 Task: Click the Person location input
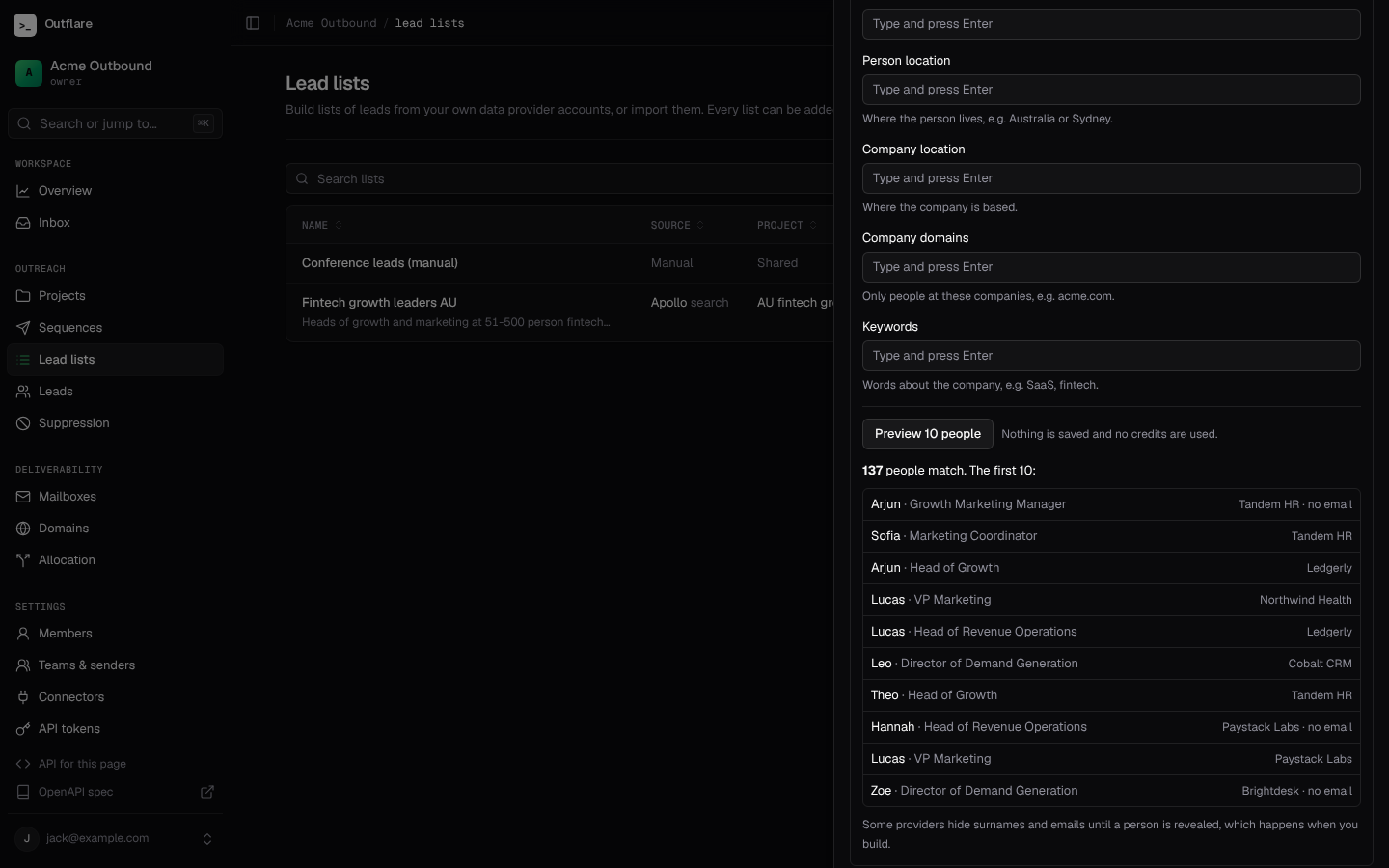pyautogui.click(x=1111, y=90)
